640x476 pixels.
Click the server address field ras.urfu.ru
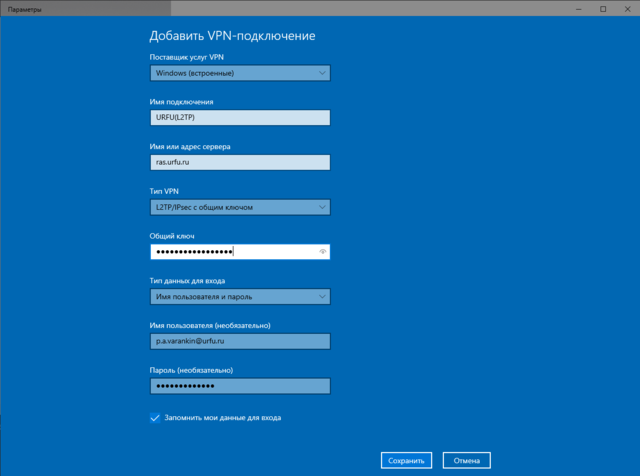click(240, 162)
